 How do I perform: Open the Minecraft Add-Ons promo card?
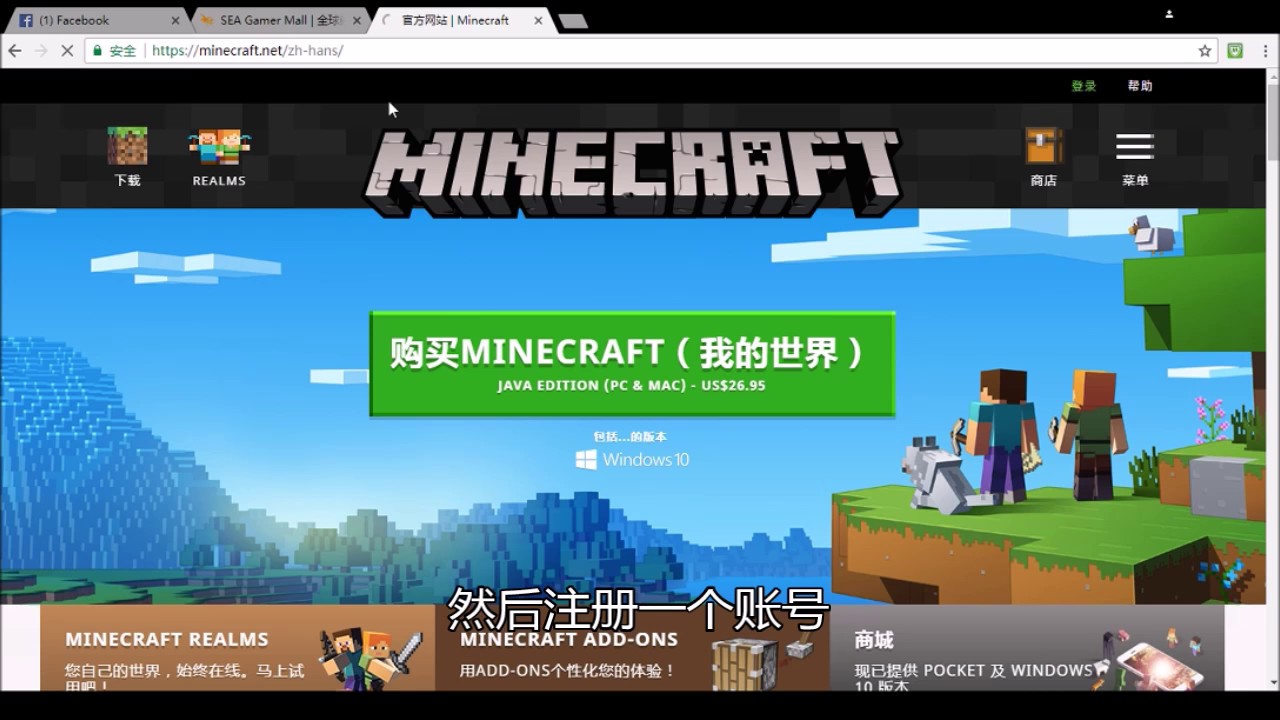tap(632, 647)
